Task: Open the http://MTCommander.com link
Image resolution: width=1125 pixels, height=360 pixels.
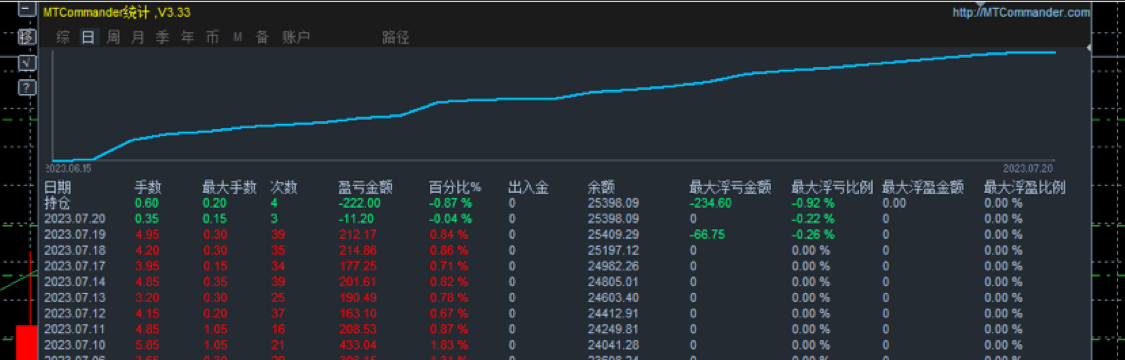Action: click(1021, 12)
